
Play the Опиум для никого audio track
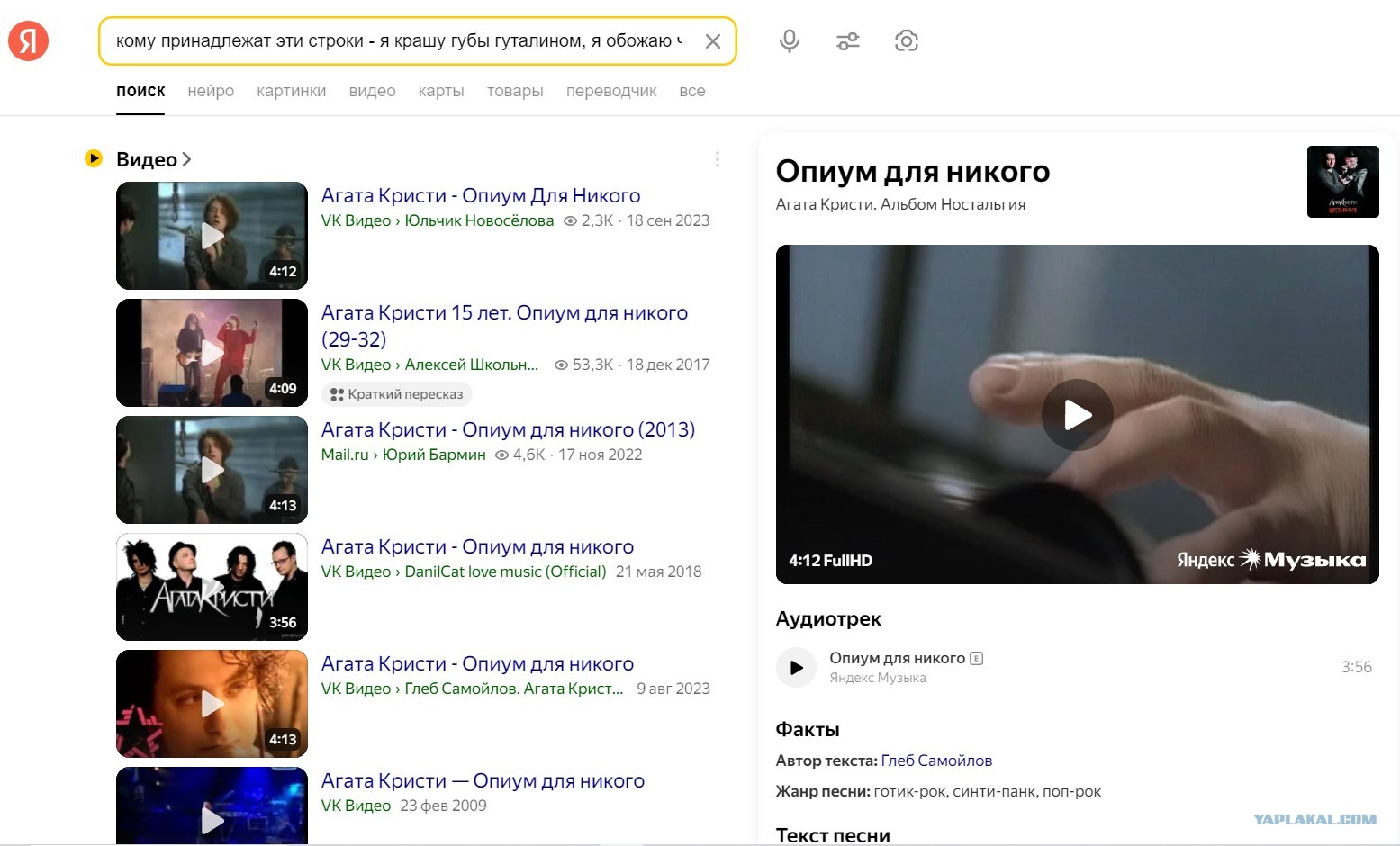pos(796,667)
